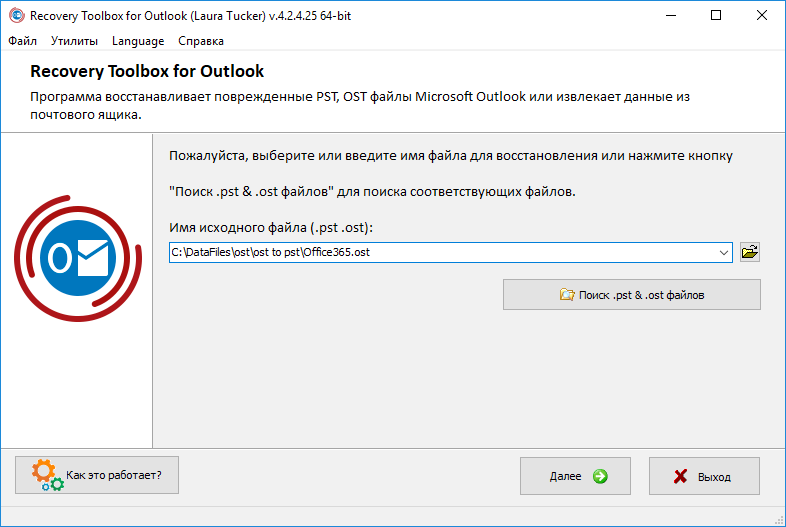Viewport: 786px width, 527px height.
Task: Close the Recovery Toolbox window
Action: pos(762,16)
